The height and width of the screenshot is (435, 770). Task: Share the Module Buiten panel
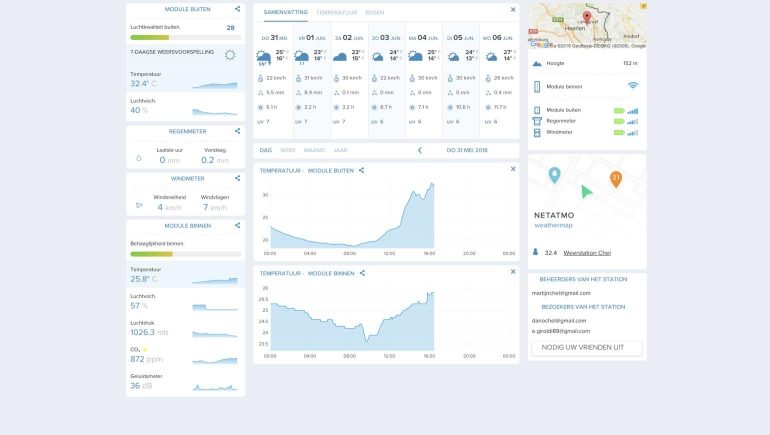[238, 9]
